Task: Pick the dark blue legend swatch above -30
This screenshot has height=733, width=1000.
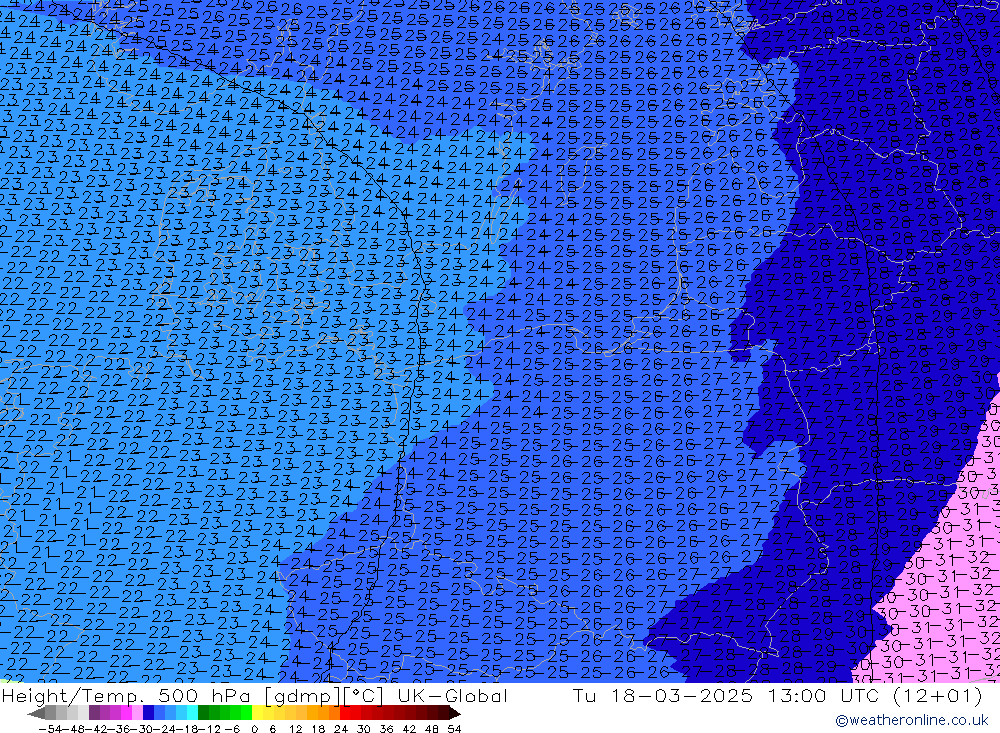Action: point(148,713)
